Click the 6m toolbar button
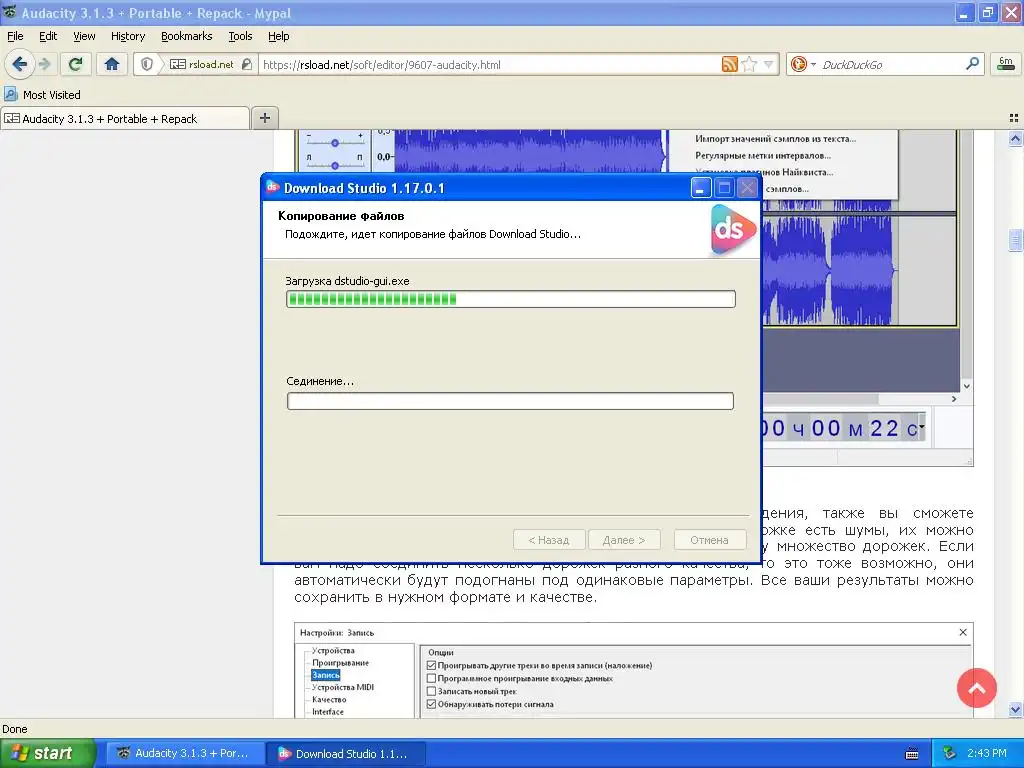The width and height of the screenshot is (1024, 768). (x=1006, y=64)
